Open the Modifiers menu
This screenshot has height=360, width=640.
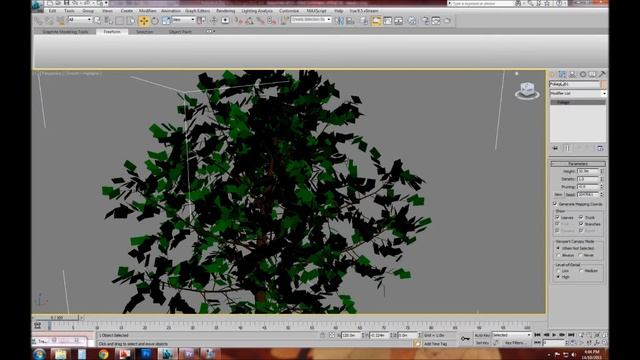coord(147,11)
